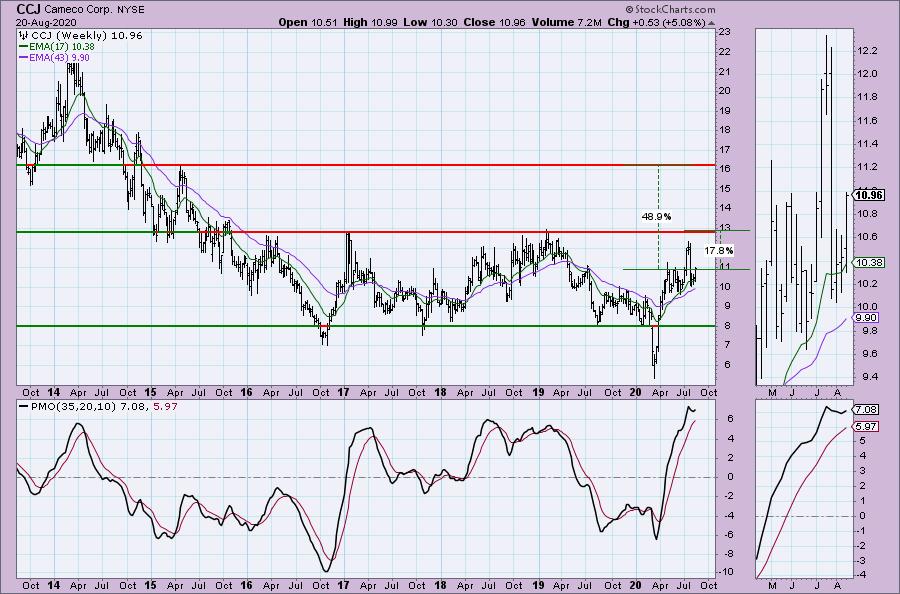Click the year 19 label under PMO panel
Viewport: 900px width, 594px height.
pos(538,585)
